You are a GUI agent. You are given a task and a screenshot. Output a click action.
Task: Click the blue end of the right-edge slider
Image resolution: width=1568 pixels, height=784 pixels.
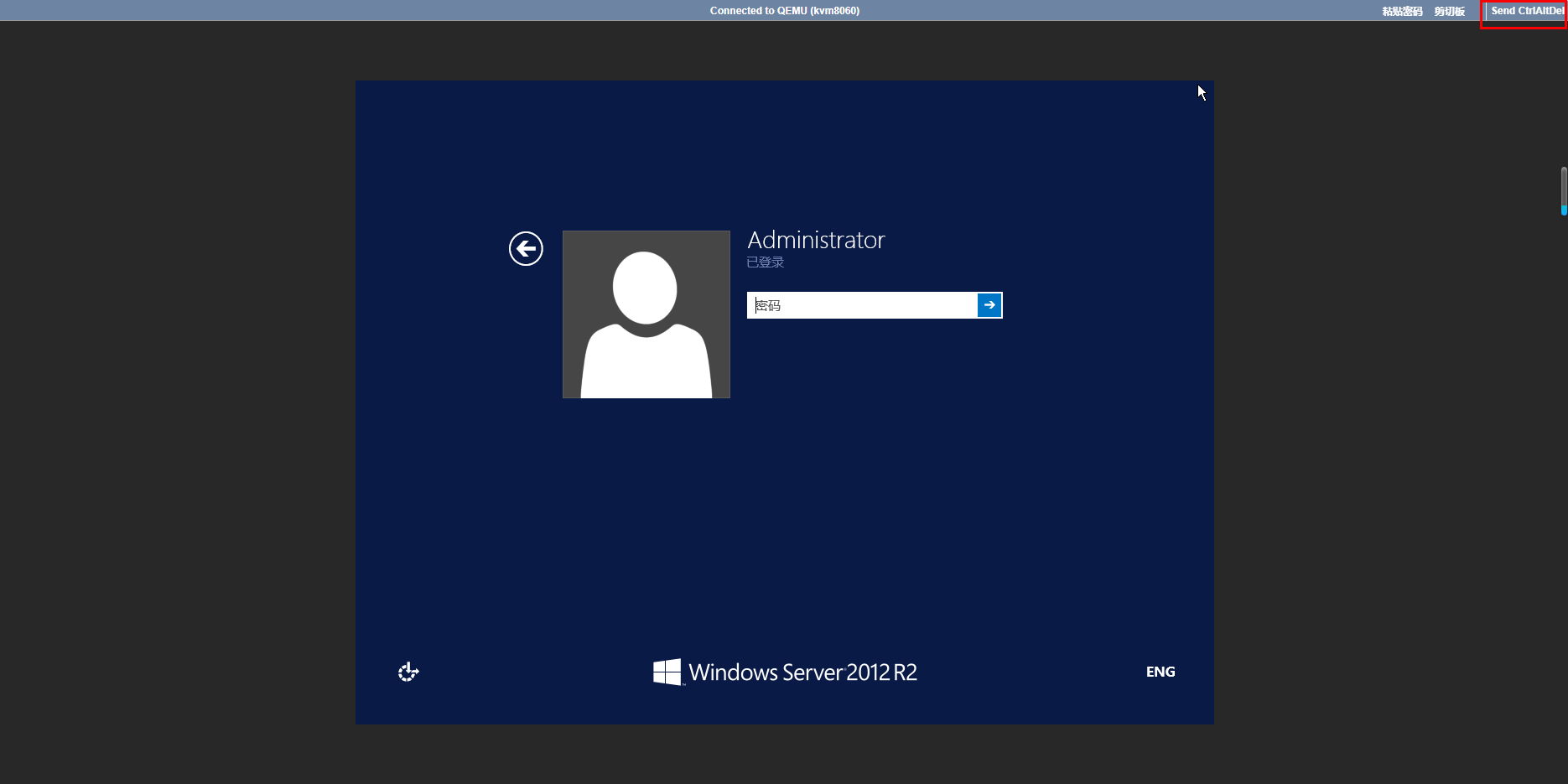1564,210
